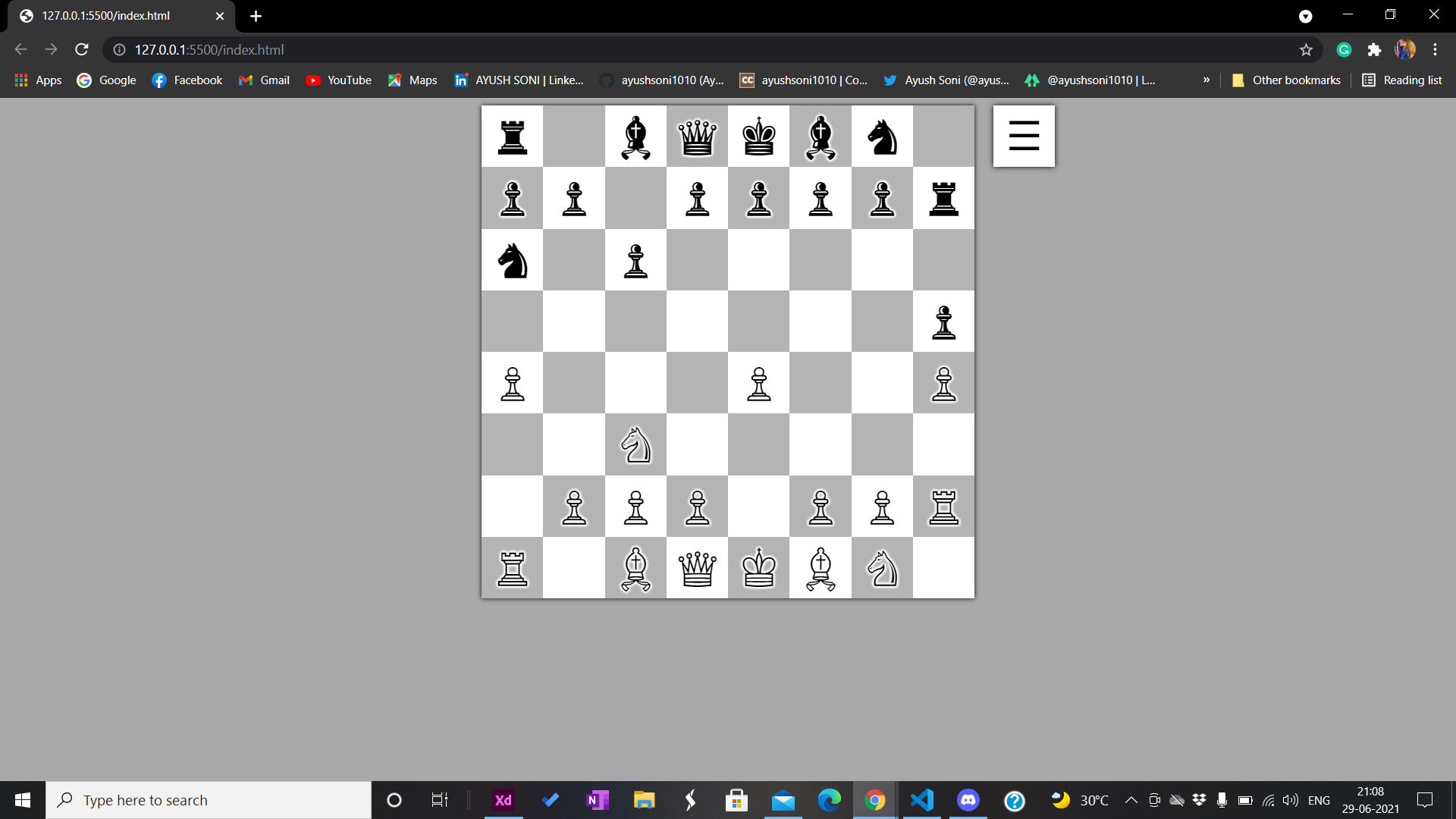The image size is (1456, 819).
Task: Bookmark this page with the star icon
Action: [x=1306, y=50]
